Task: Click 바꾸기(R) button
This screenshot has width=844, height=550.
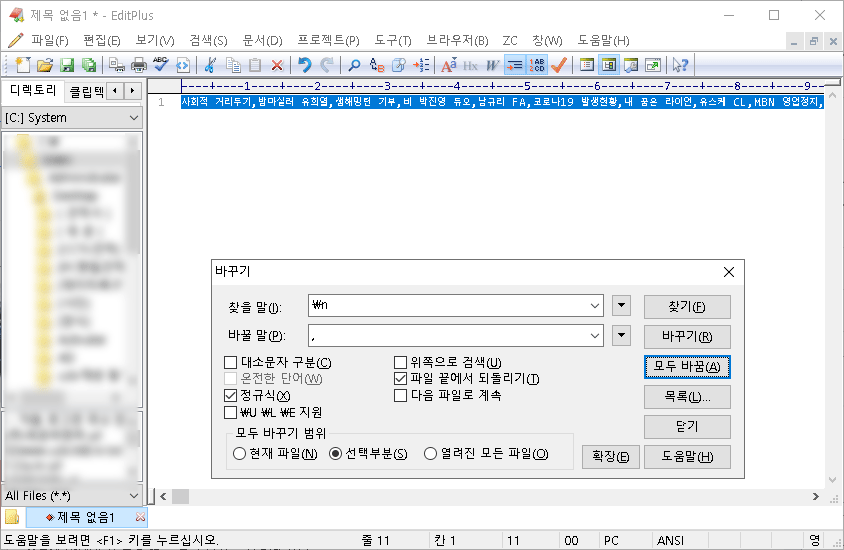Action: (x=687, y=337)
